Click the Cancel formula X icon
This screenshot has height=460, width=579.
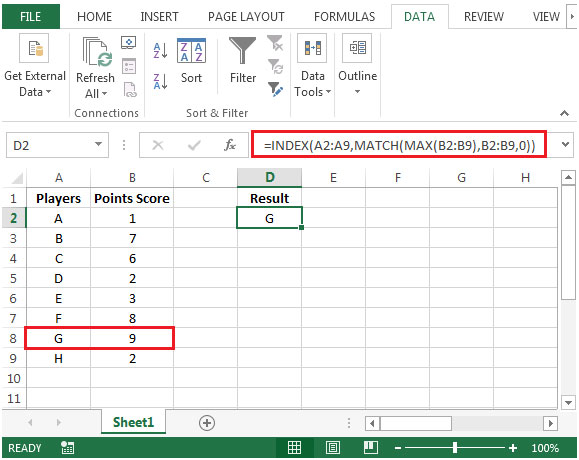click(158, 145)
